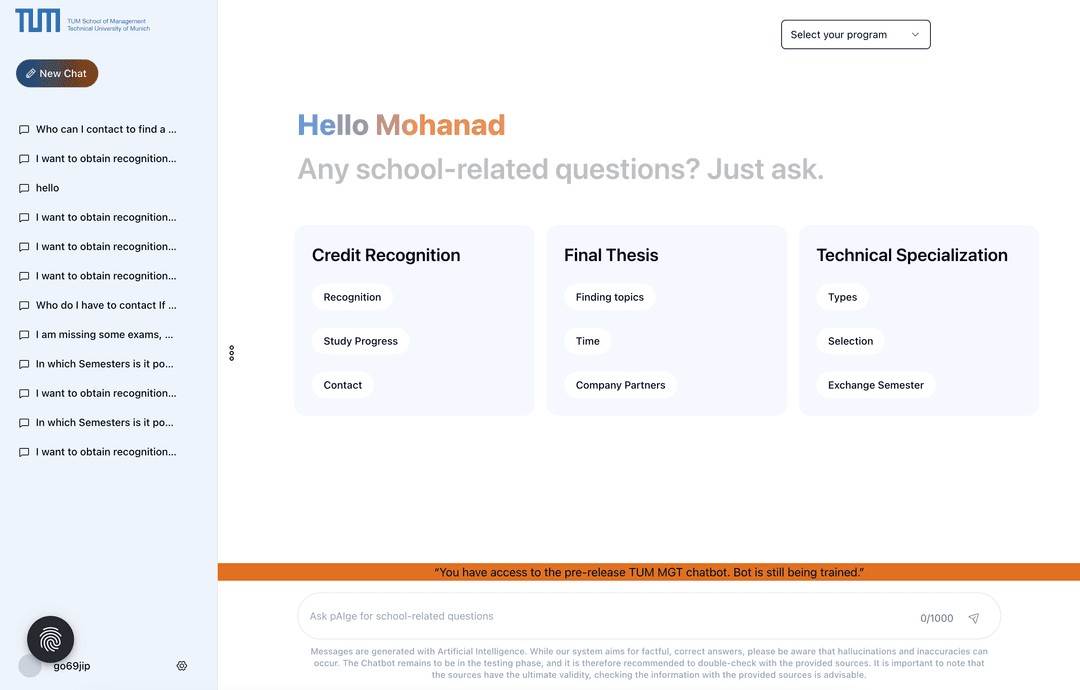This screenshot has width=1080, height=690.
Task: Click chat icon beside 'hello' conversation
Action: pos(24,188)
